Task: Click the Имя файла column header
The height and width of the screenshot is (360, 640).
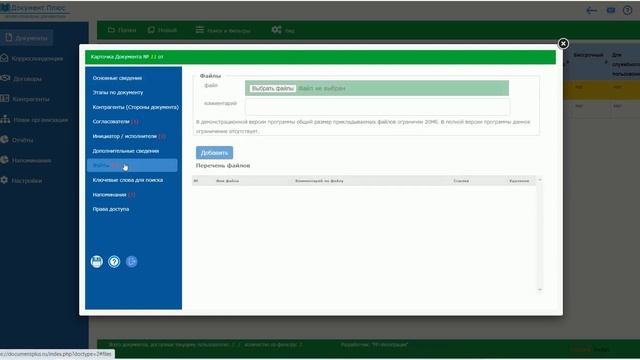Action: [x=227, y=181]
